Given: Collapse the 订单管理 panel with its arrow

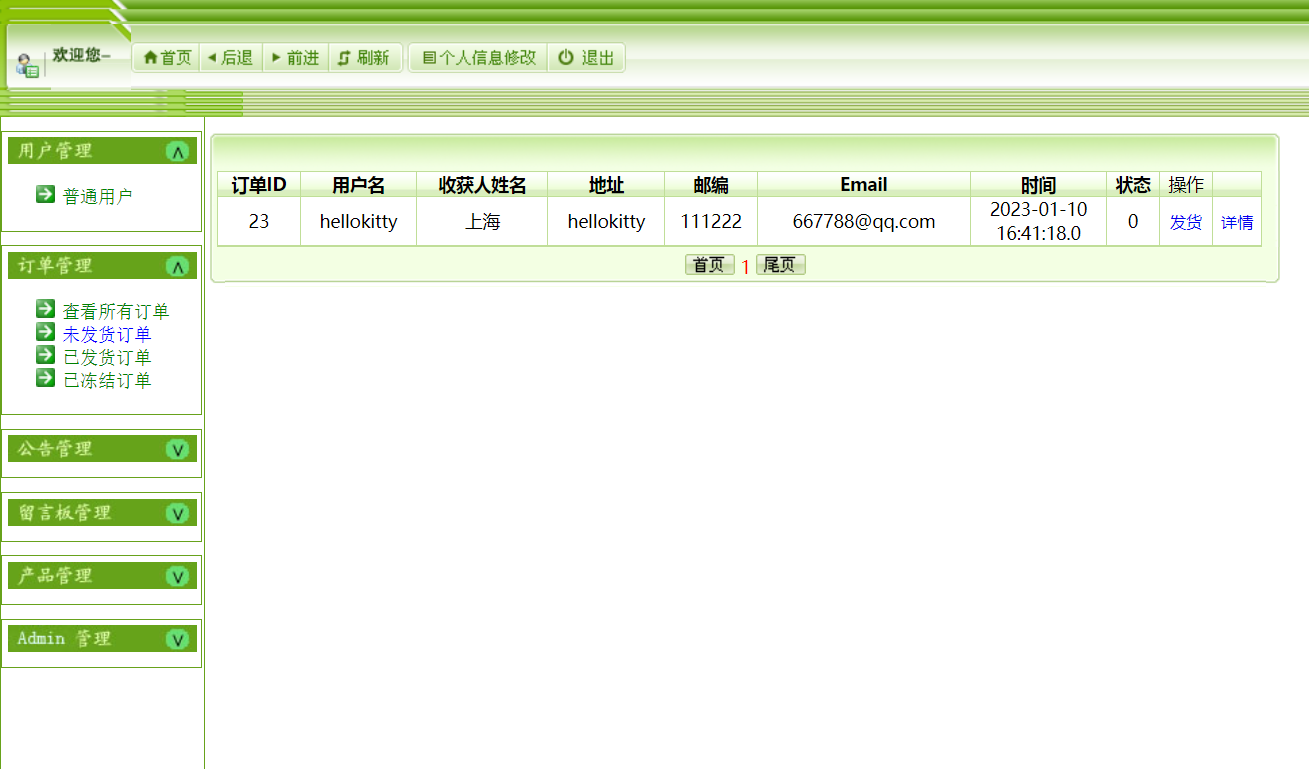Looking at the screenshot, I should click(178, 266).
